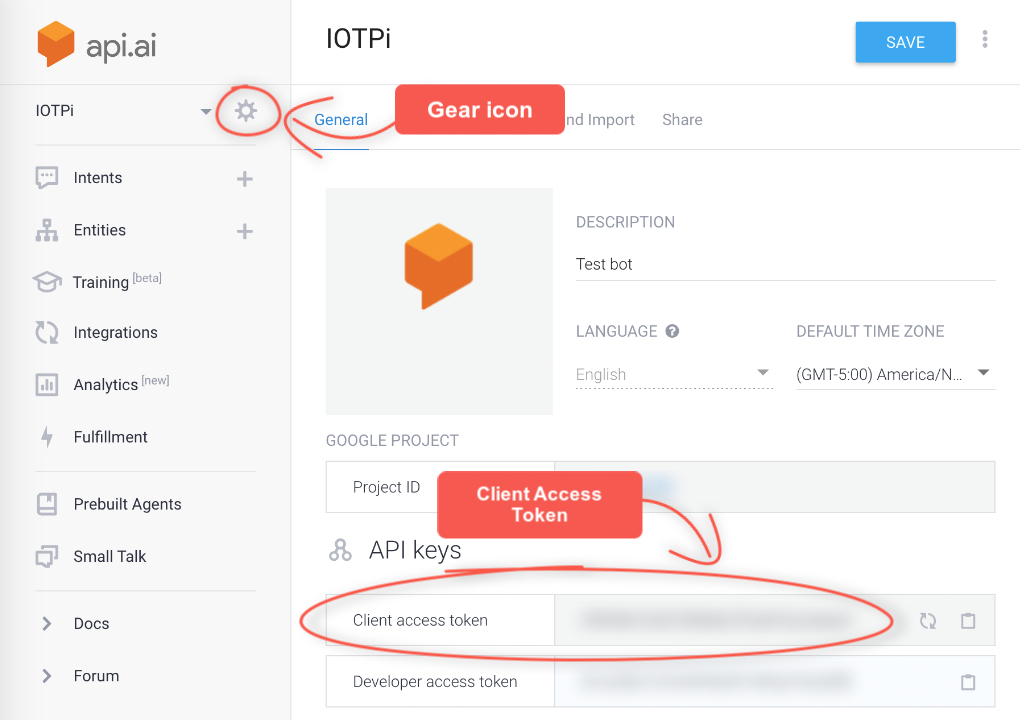Switch to the Share tab
This screenshot has height=720, width=1020.
682,120
